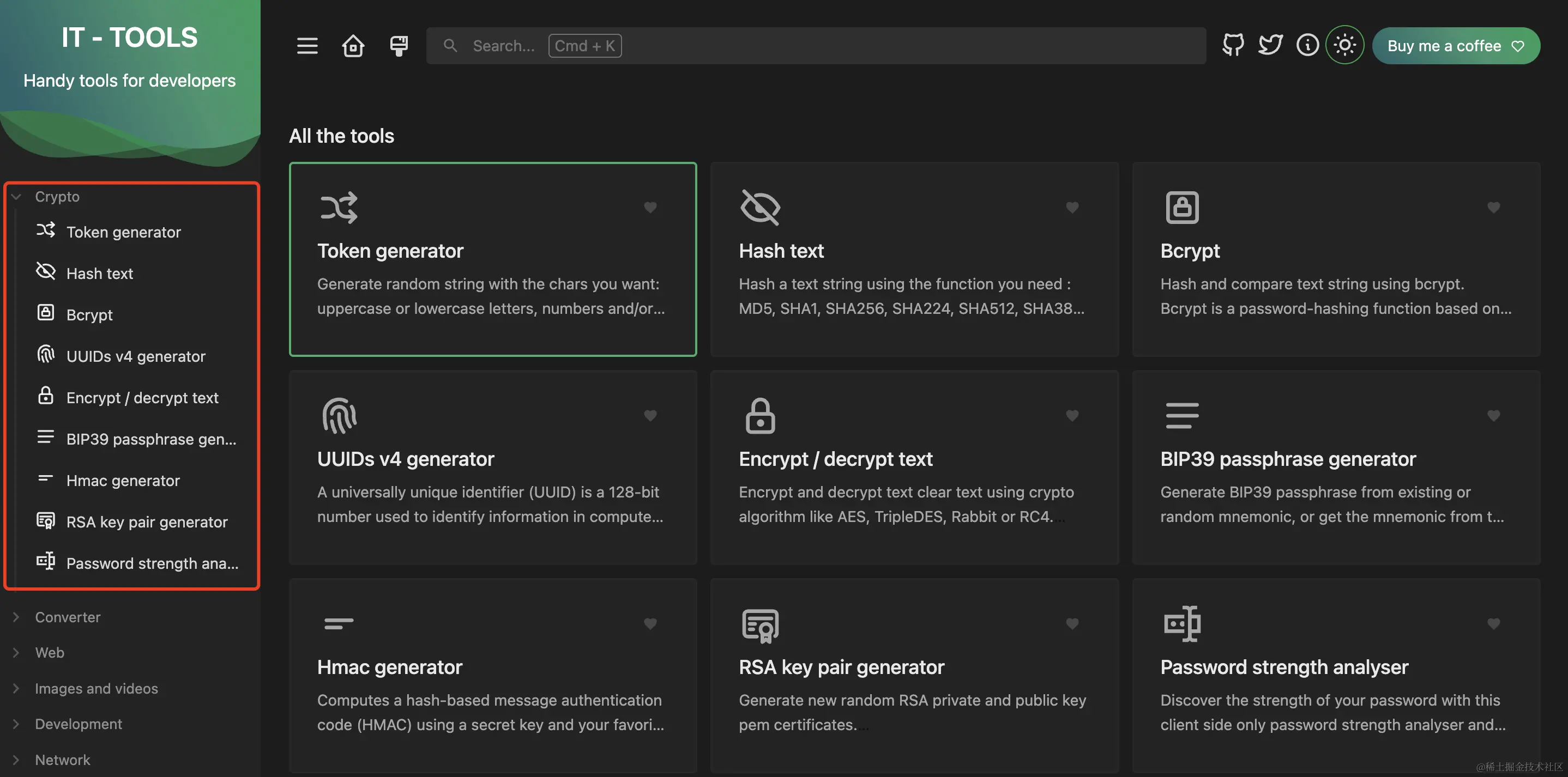Open the Twitter bird icon
Image resolution: width=1568 pixels, height=777 pixels.
coord(1270,45)
